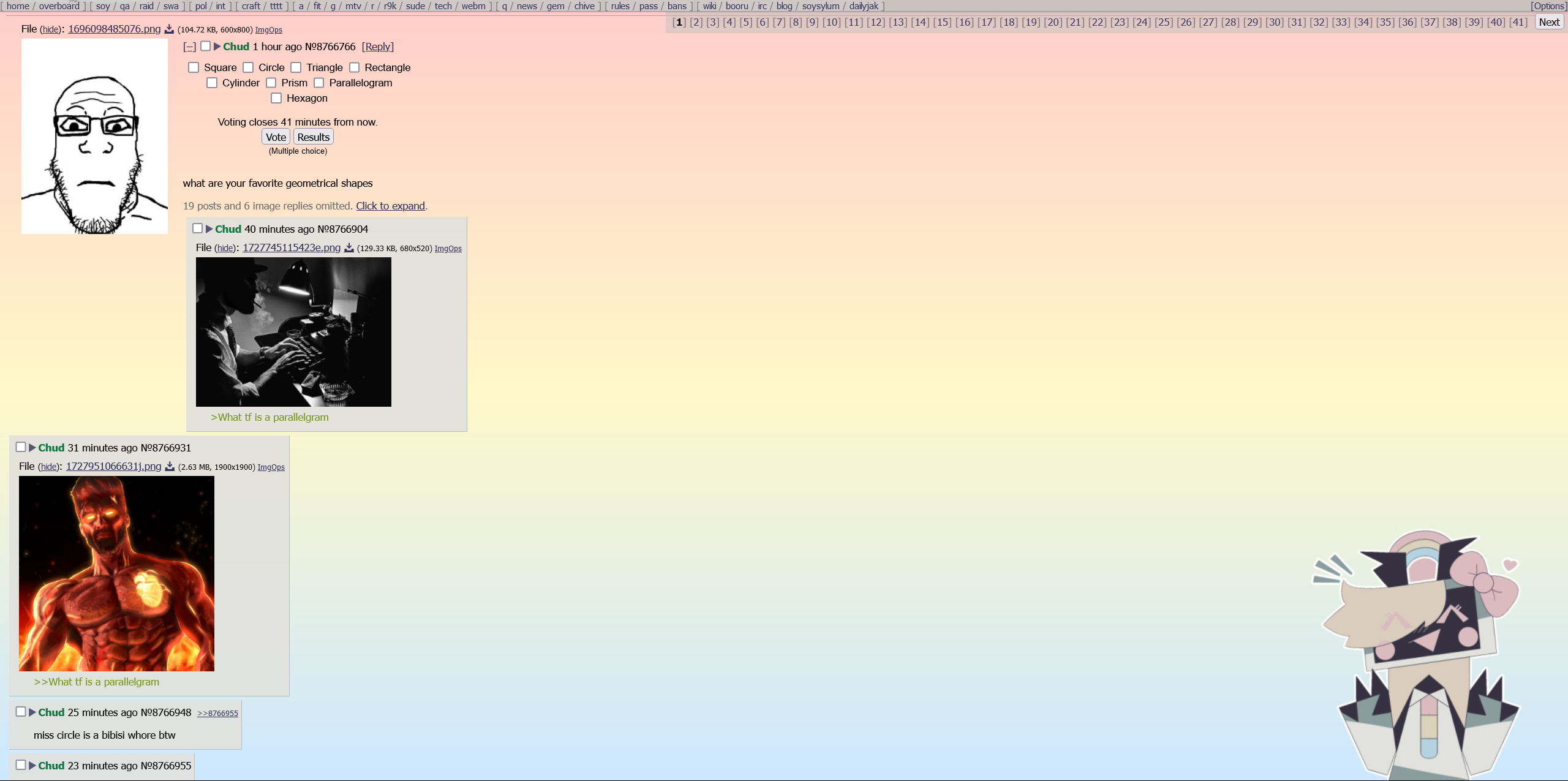The width and height of the screenshot is (1568, 781).
Task: Click download icon next to 1727745115423e.png
Action: (349, 248)
